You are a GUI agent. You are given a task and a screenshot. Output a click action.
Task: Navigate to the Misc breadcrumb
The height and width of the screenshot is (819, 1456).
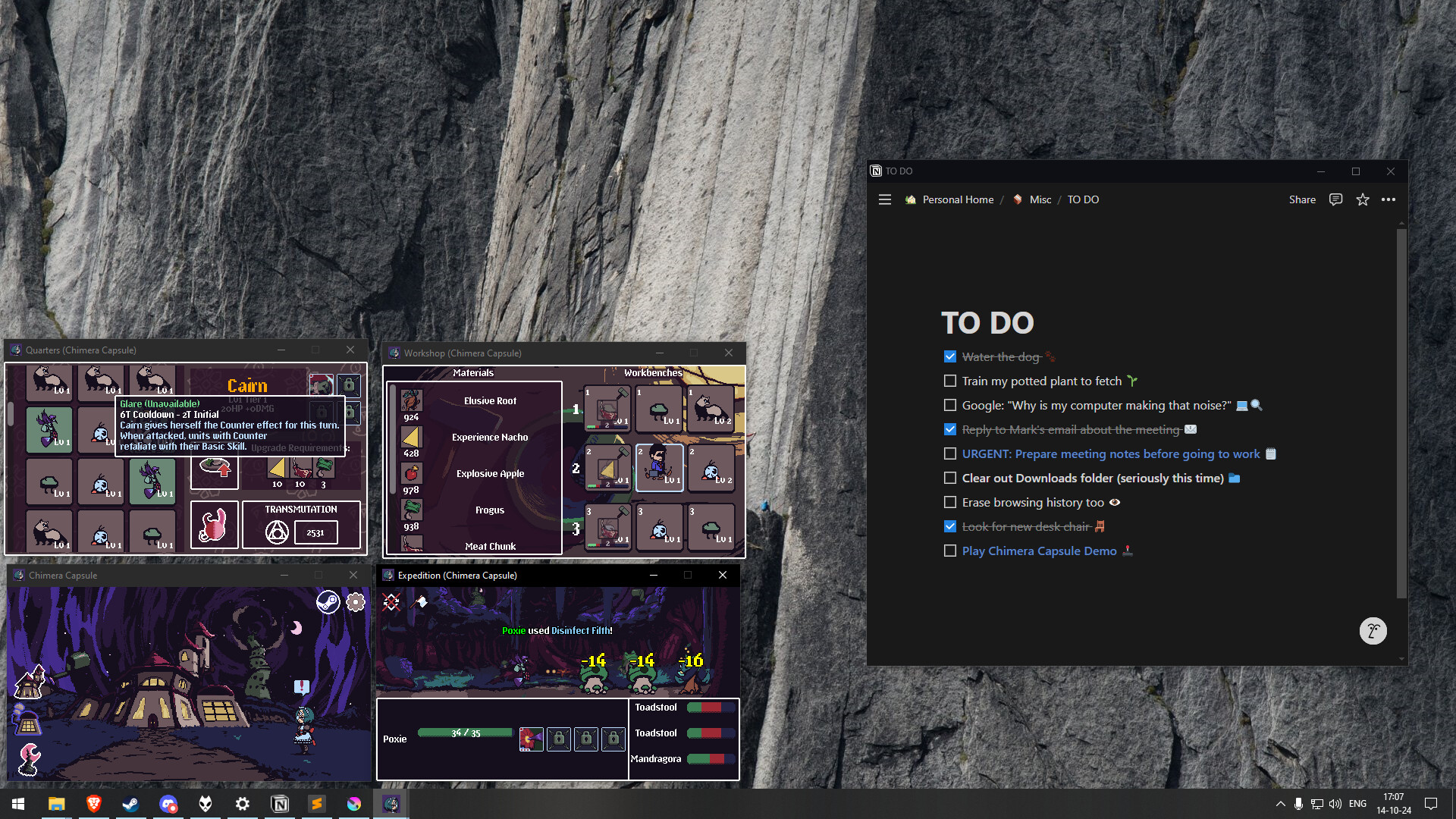point(1041,199)
